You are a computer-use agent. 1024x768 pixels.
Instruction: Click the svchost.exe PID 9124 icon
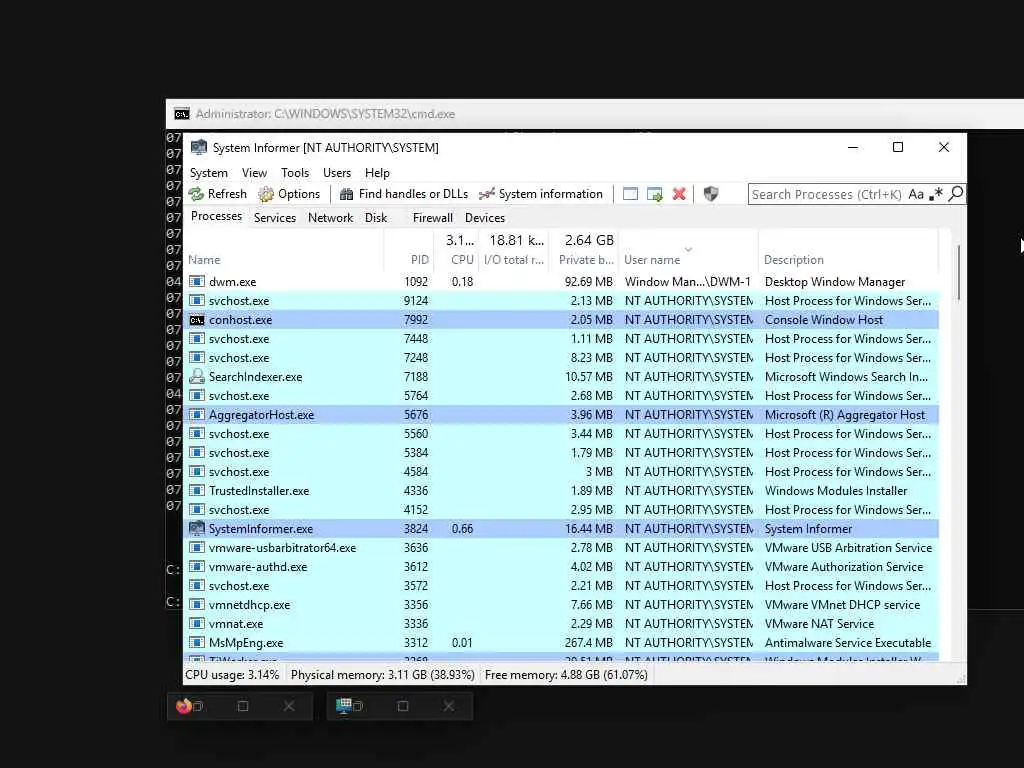point(197,300)
